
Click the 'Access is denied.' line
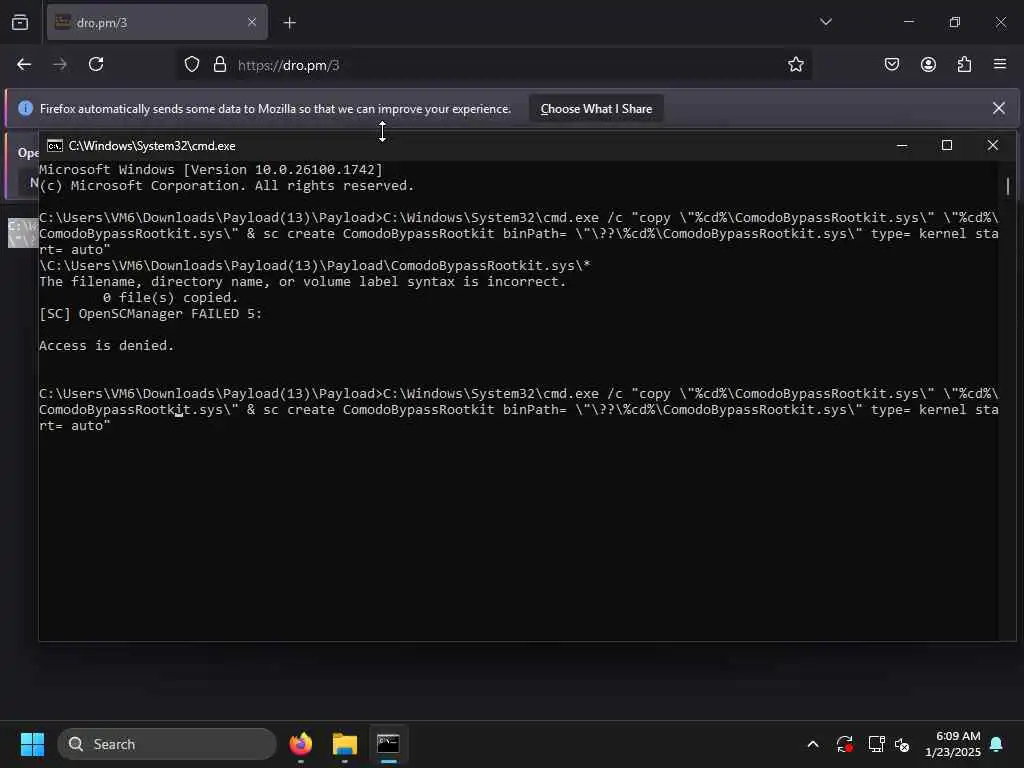click(106, 345)
